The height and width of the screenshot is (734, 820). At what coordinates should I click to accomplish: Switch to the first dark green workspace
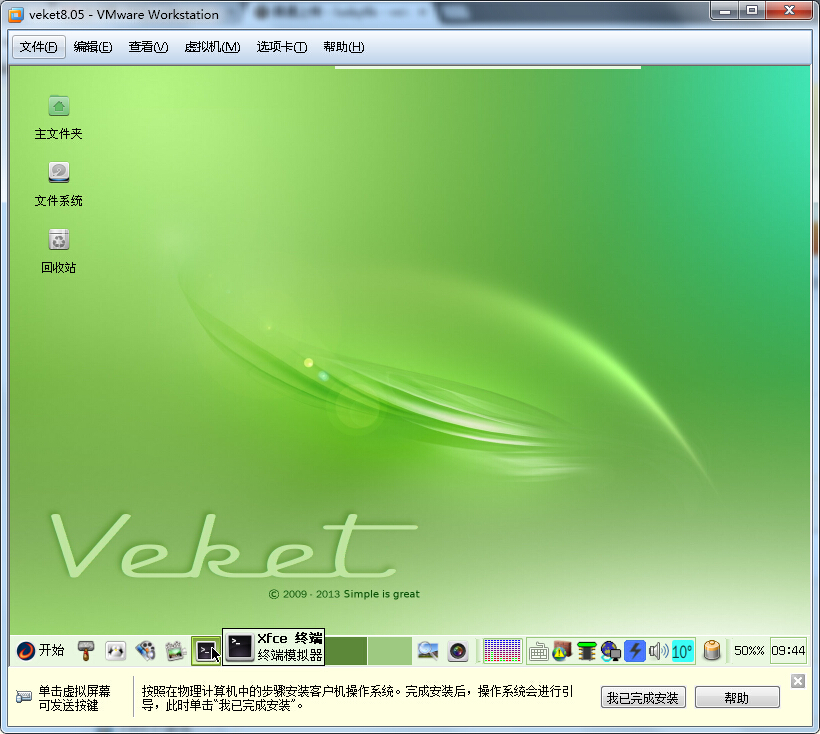pos(346,651)
